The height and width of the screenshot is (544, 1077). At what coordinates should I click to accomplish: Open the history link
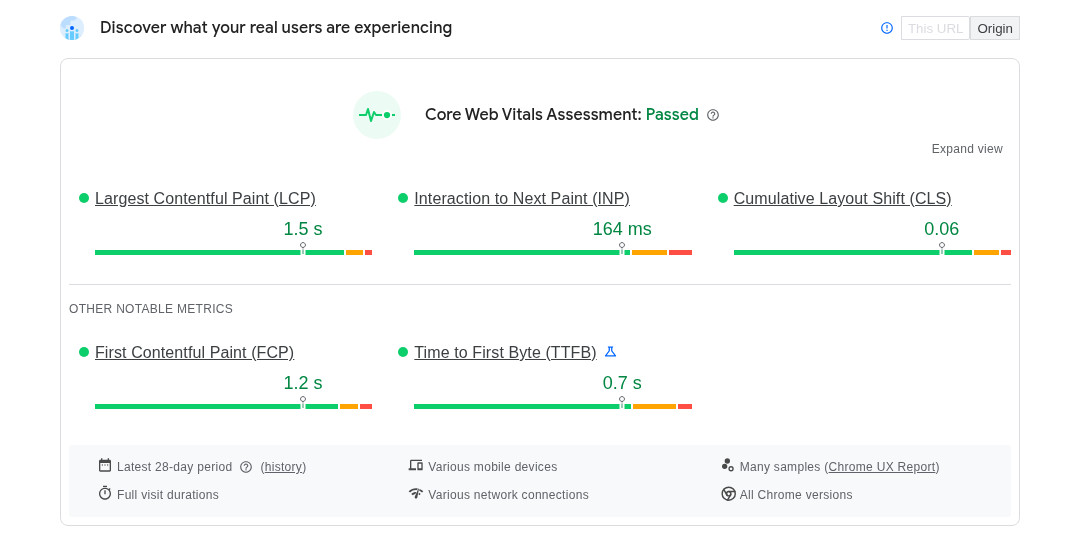tap(283, 467)
